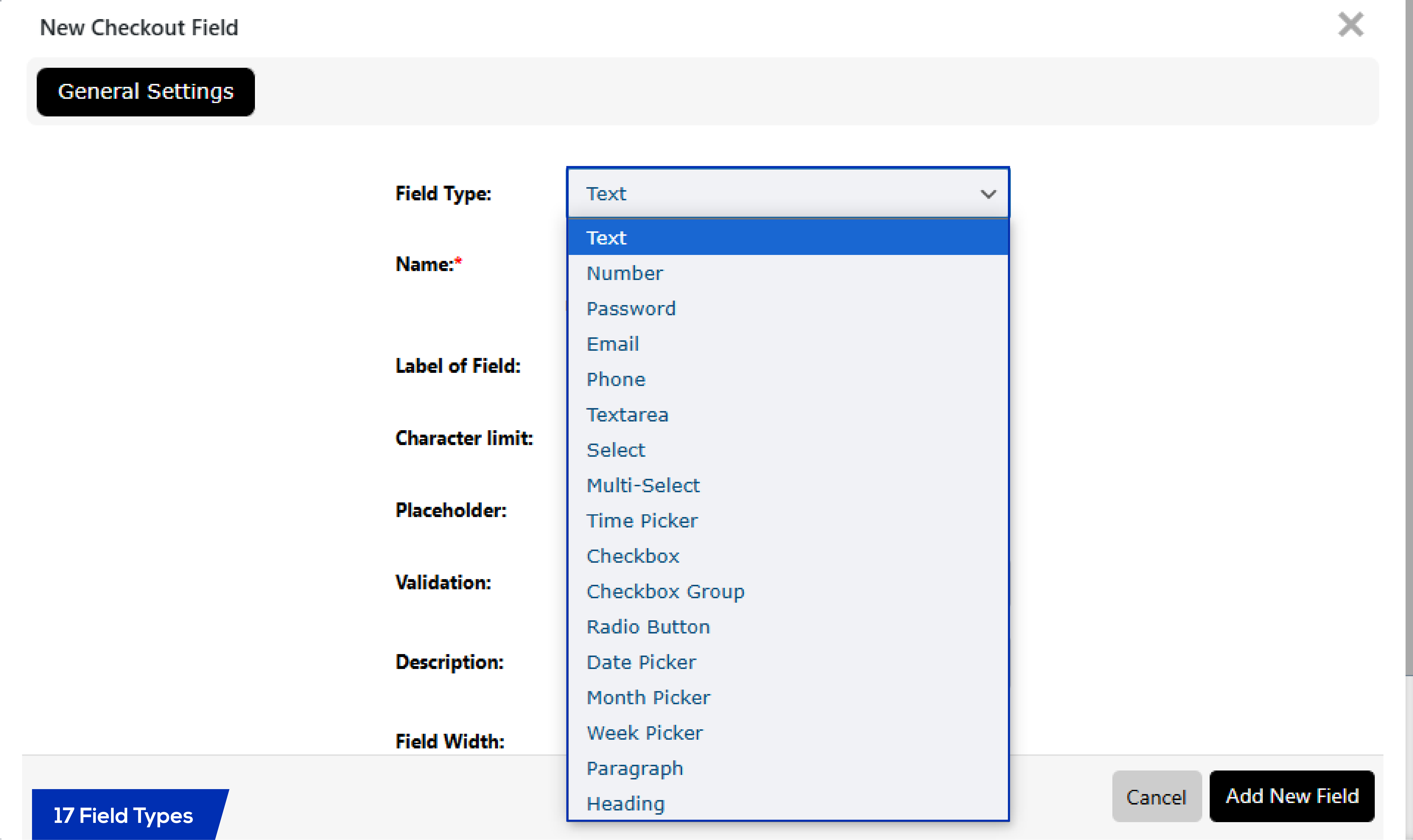Select Month Picker option
This screenshot has width=1413, height=840.
(x=787, y=698)
